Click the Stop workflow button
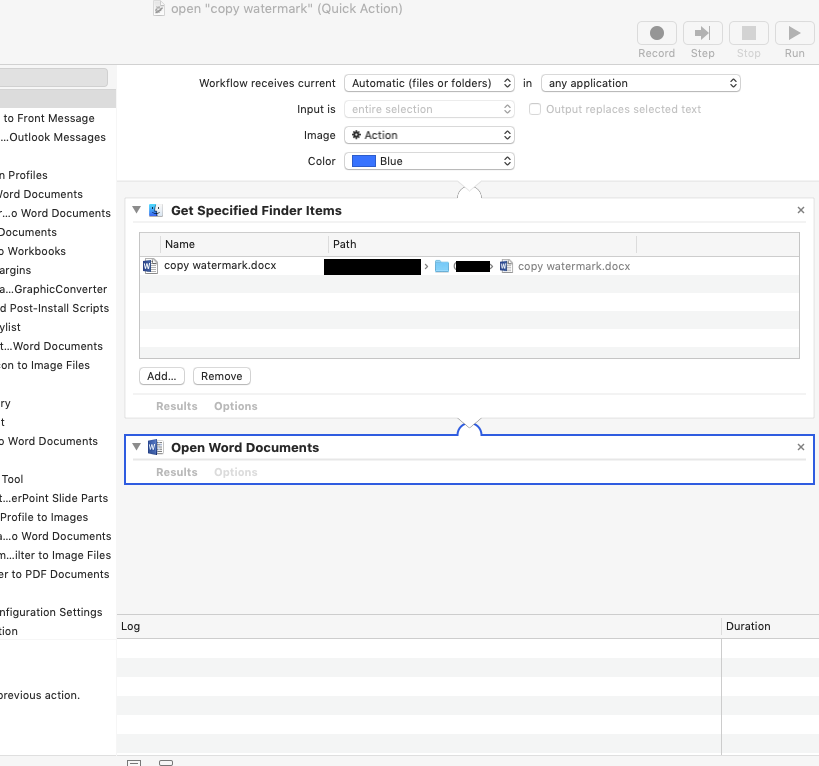 (748, 34)
